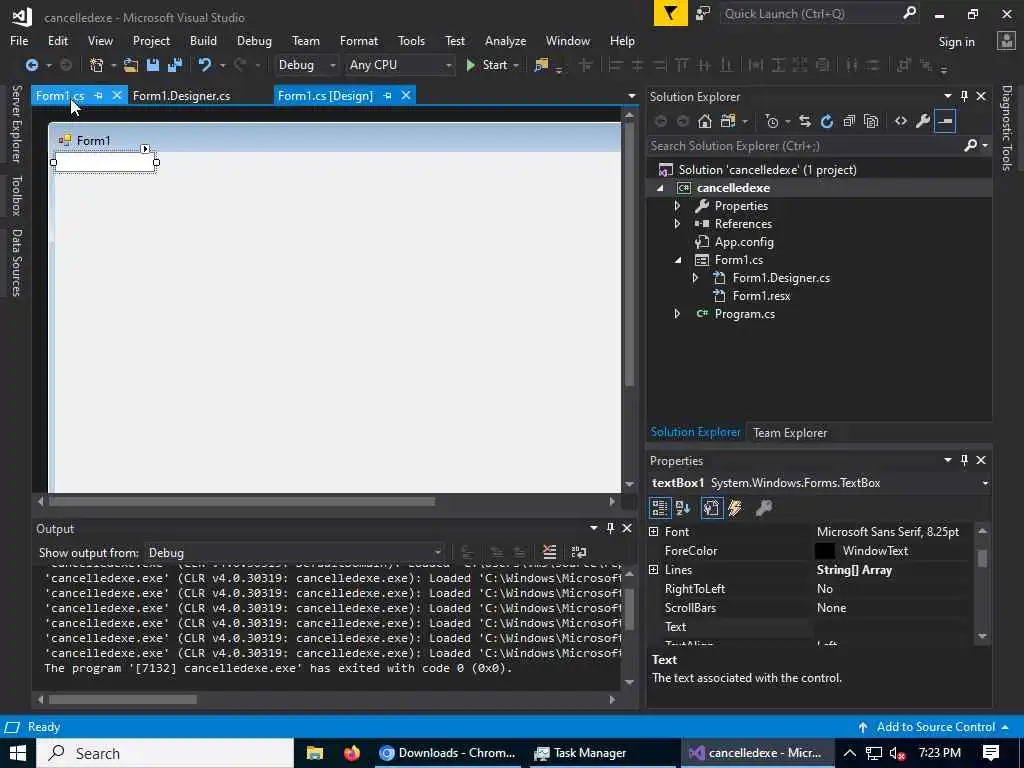The image size is (1024, 768).
Task: Open the Build menu
Action: (203, 40)
